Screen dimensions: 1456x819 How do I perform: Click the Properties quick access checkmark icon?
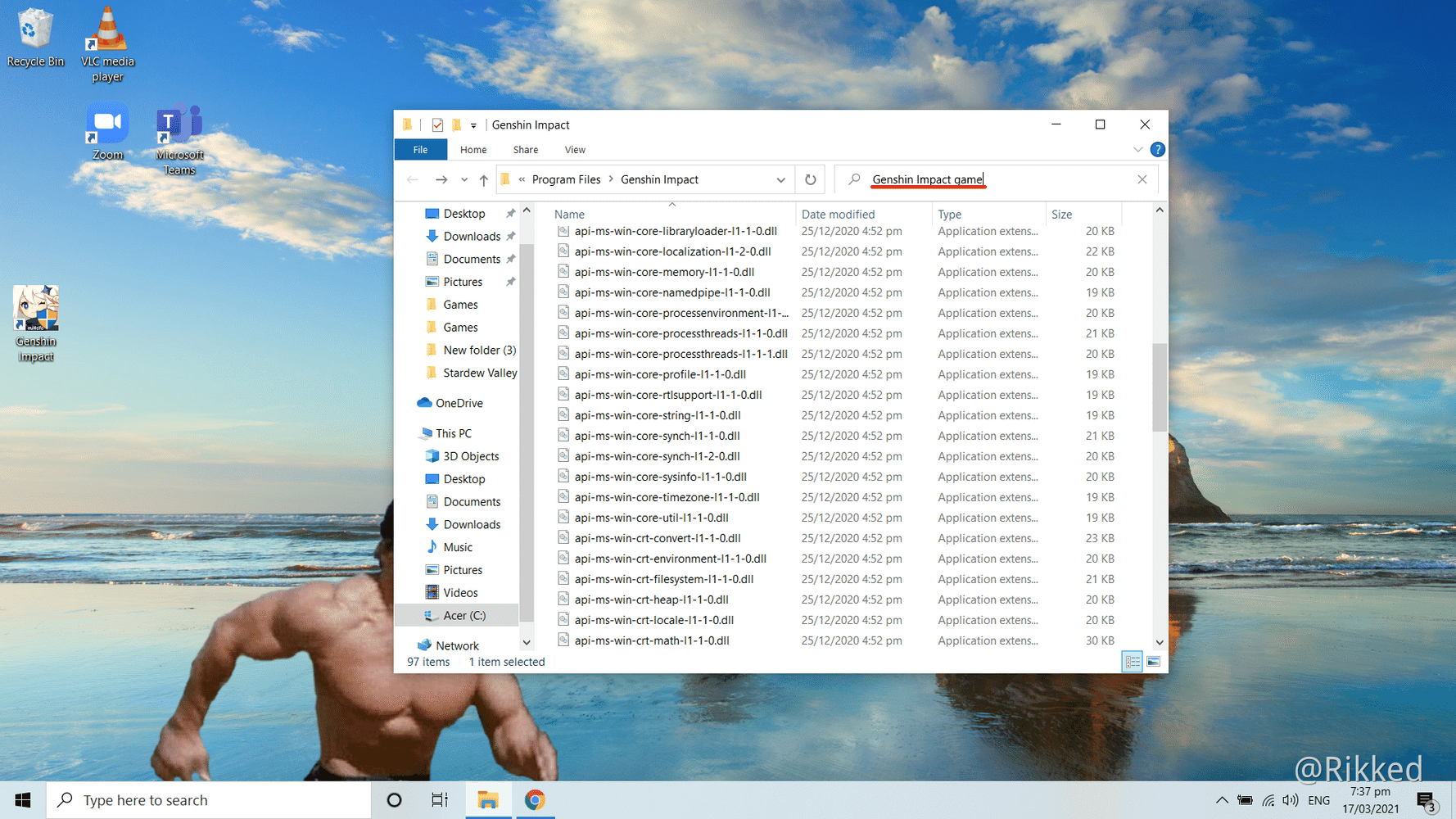[437, 125]
